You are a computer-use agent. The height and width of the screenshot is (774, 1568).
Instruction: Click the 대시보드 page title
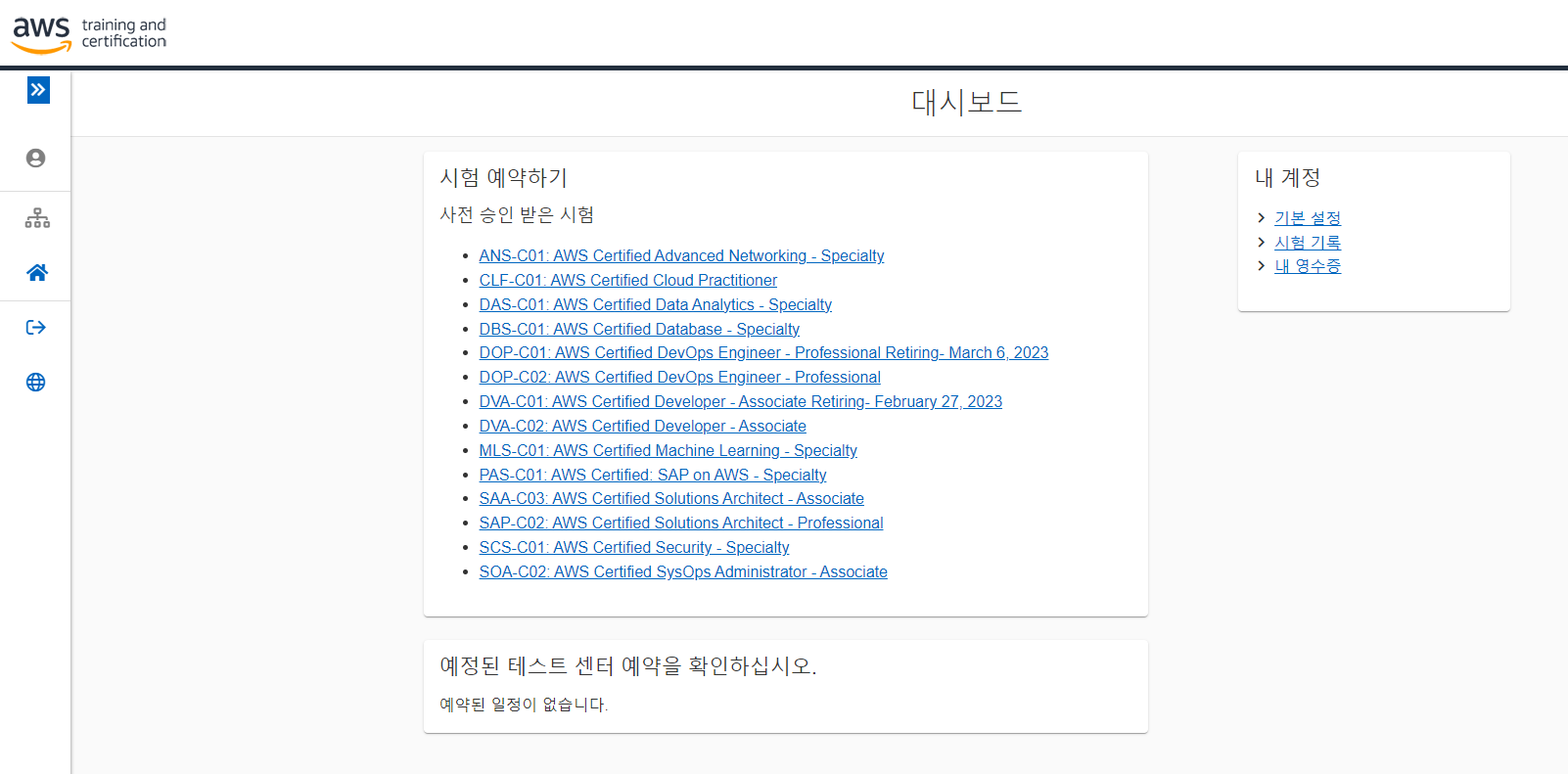[967, 102]
